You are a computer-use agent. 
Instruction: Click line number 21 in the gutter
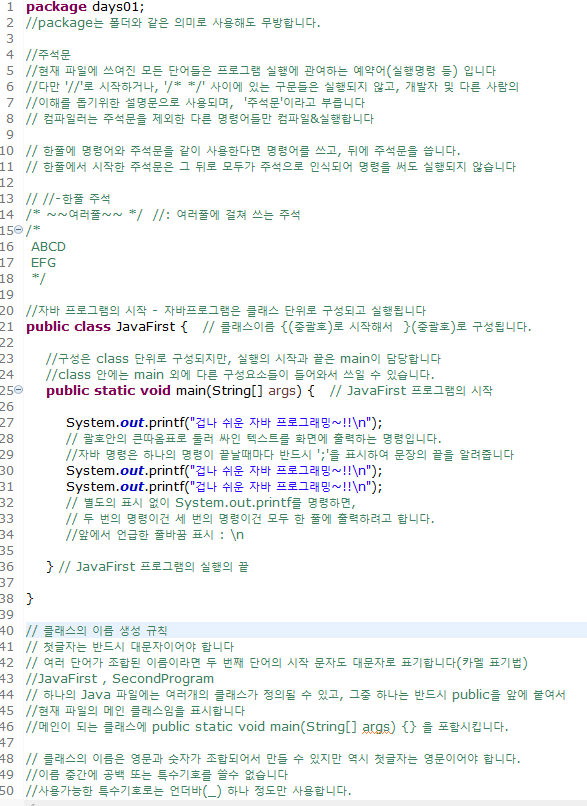pos(7,326)
